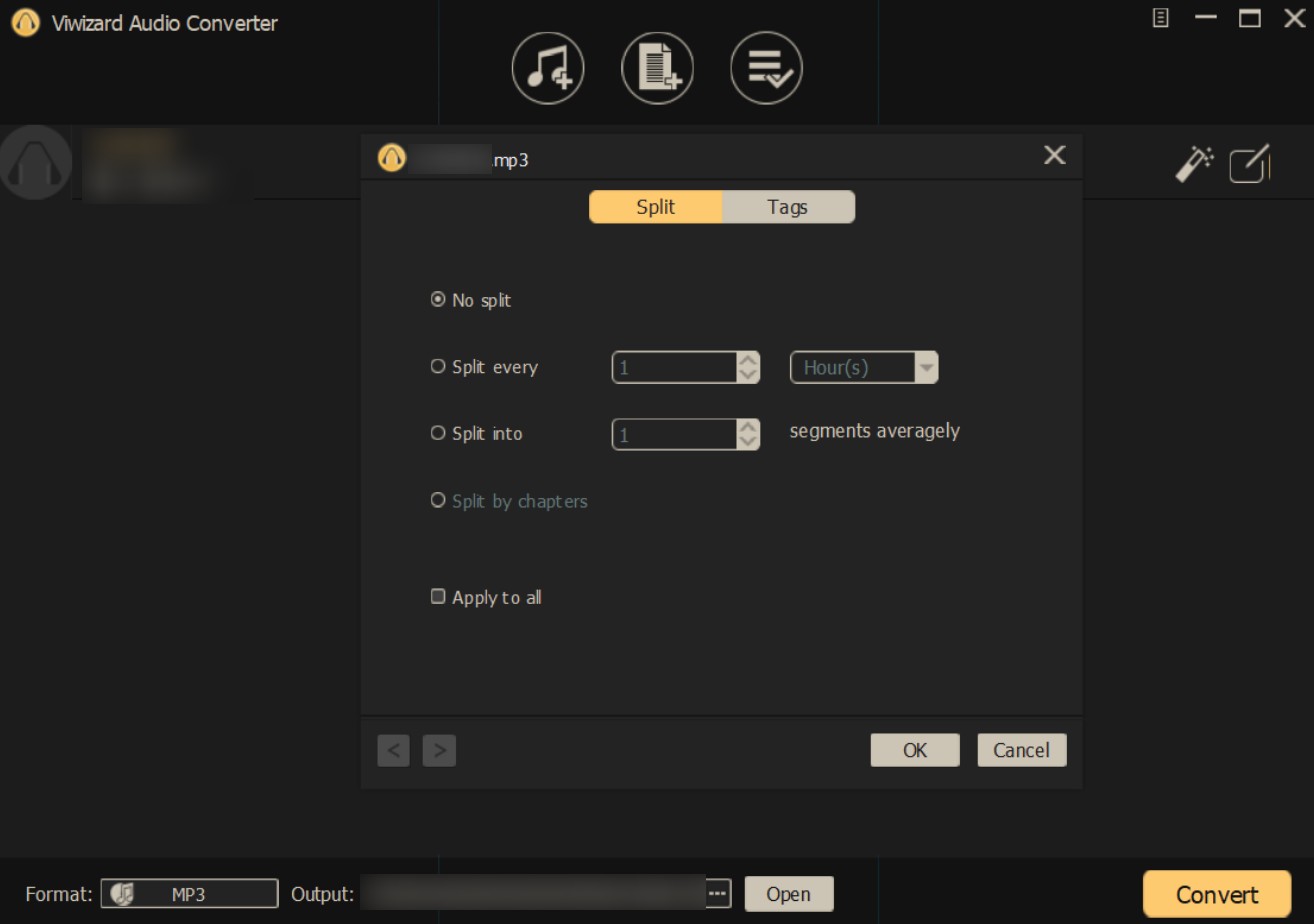Click the magic wand effects icon
Screen dimensions: 1314x924
point(1194,164)
